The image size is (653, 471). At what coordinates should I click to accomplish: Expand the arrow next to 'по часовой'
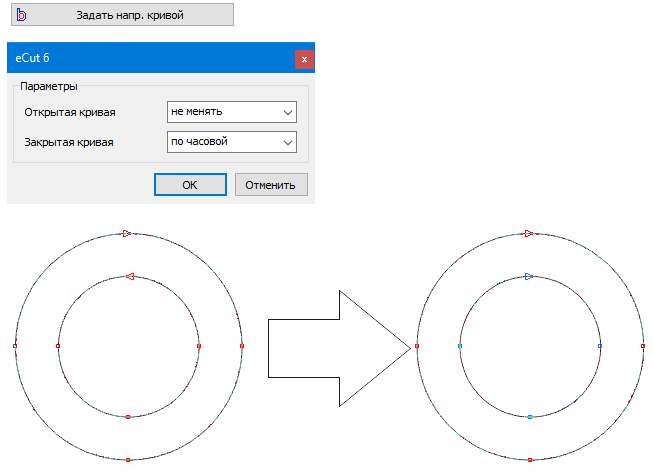289,142
